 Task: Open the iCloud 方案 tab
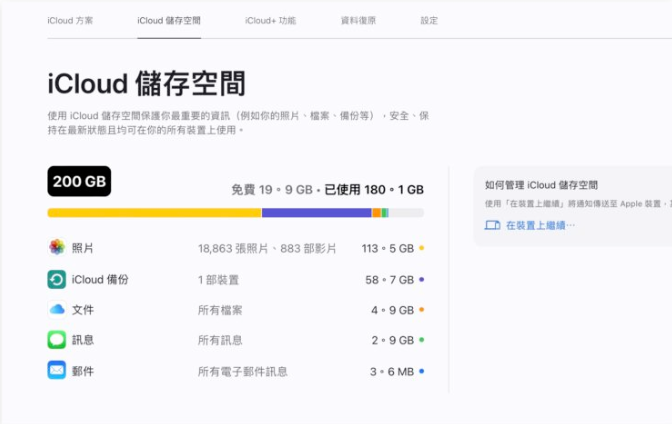(70, 21)
